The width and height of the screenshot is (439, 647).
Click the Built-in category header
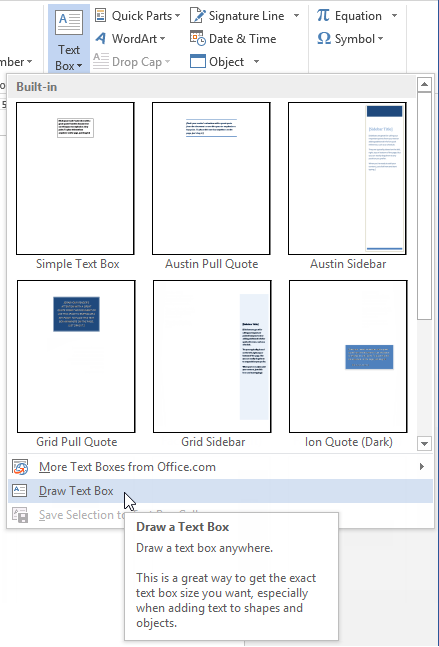click(212, 87)
